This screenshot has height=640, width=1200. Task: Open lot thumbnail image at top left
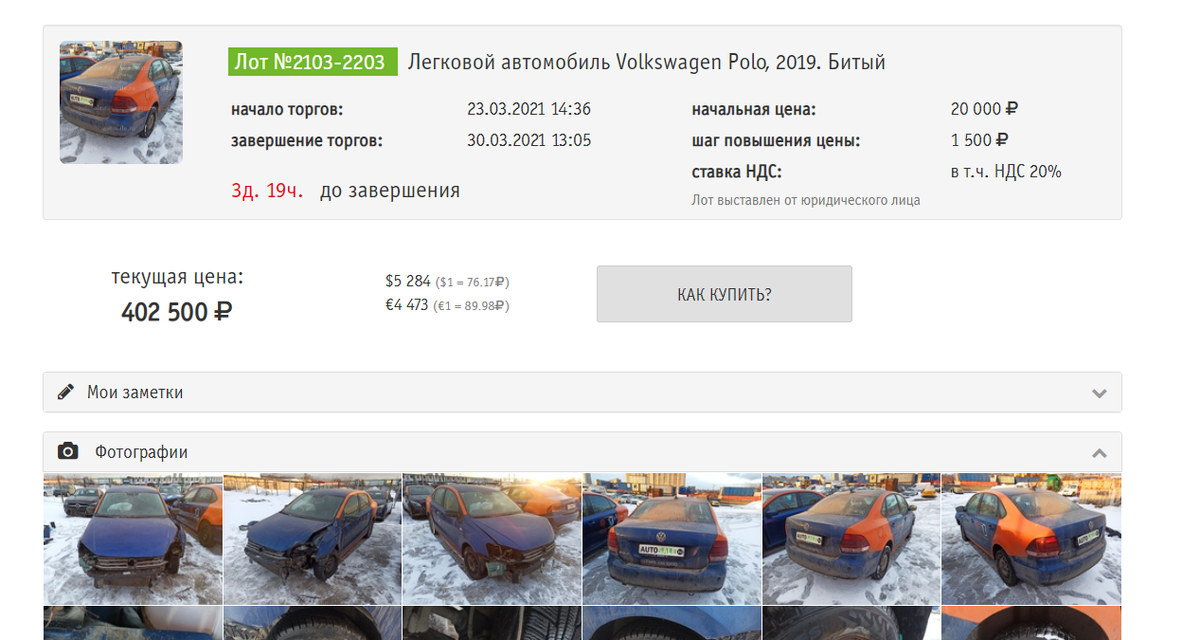point(121,102)
